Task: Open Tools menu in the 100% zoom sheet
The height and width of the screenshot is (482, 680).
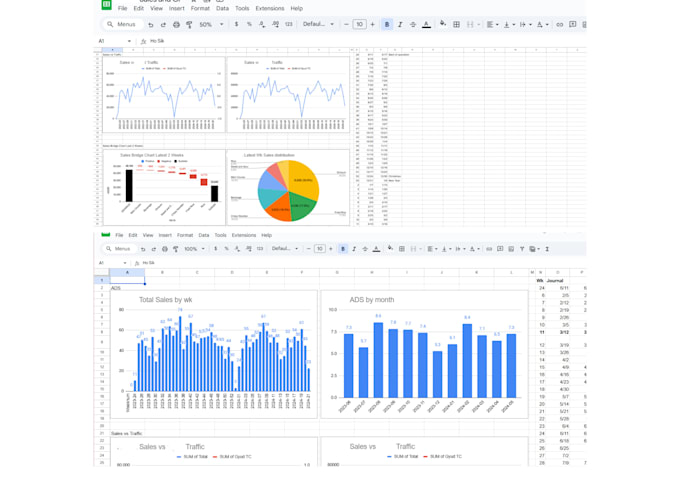Action: 220,235
